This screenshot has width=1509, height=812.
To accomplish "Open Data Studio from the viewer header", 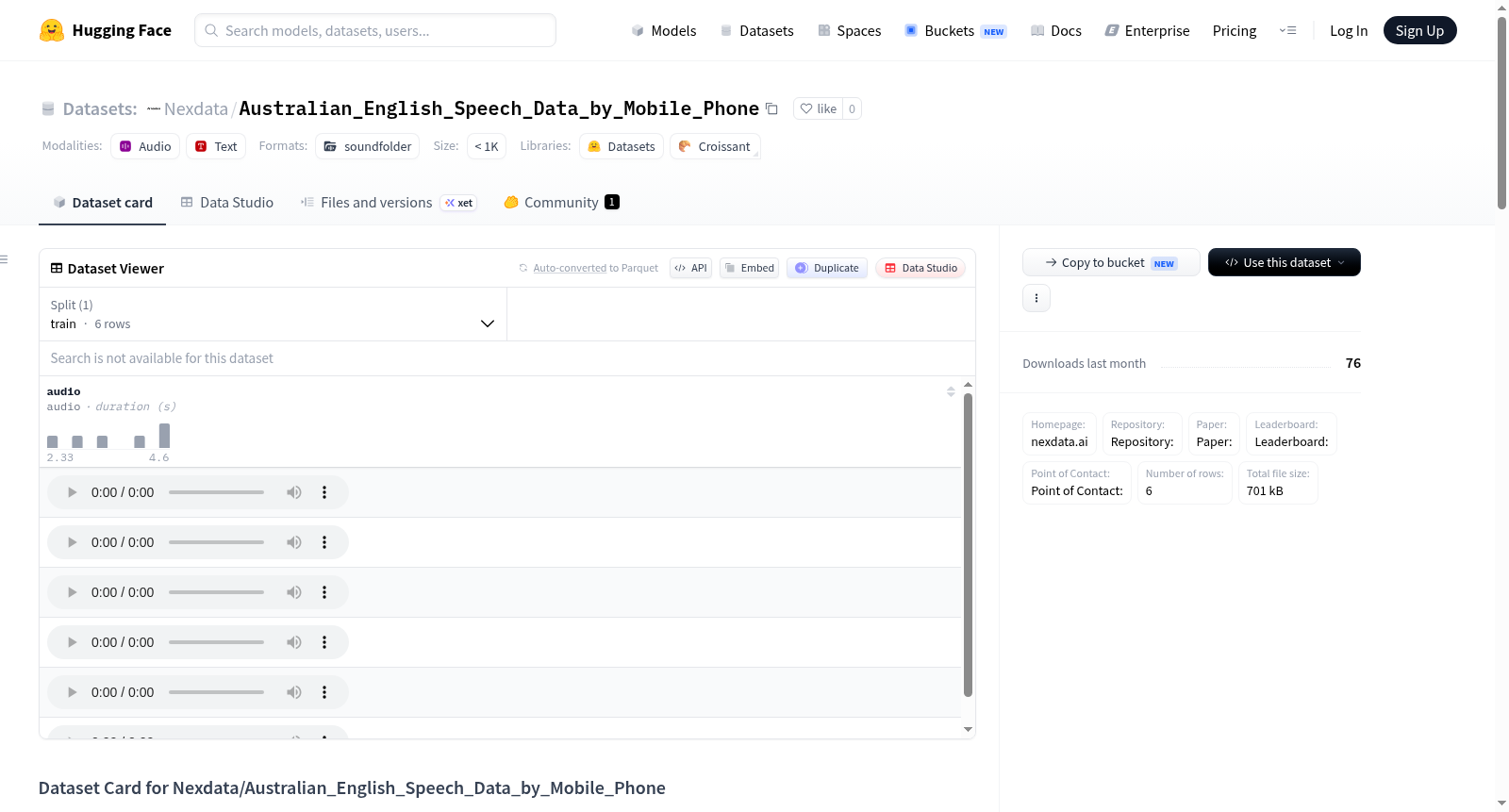I will [x=920, y=268].
